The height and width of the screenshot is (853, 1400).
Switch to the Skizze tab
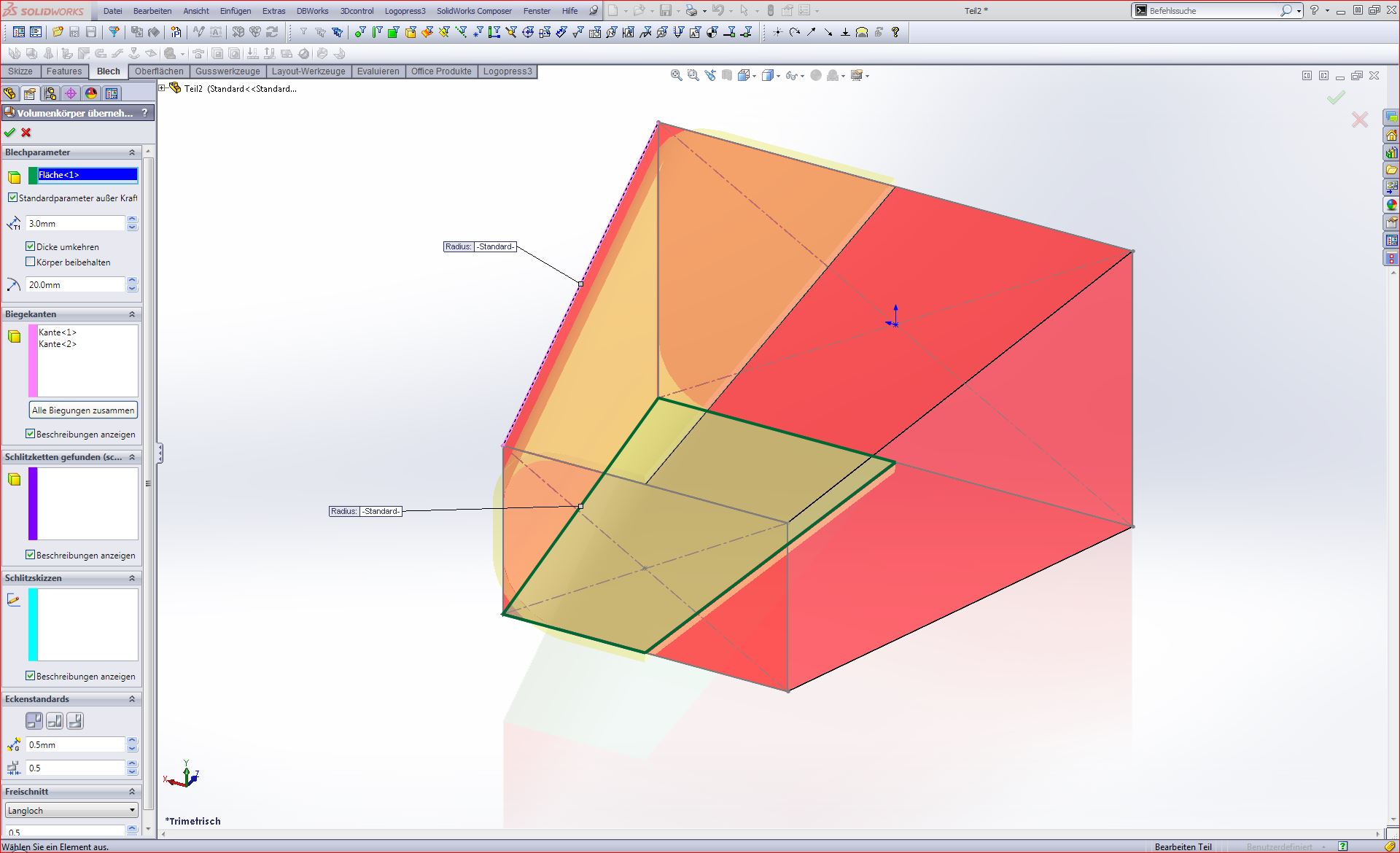20,71
